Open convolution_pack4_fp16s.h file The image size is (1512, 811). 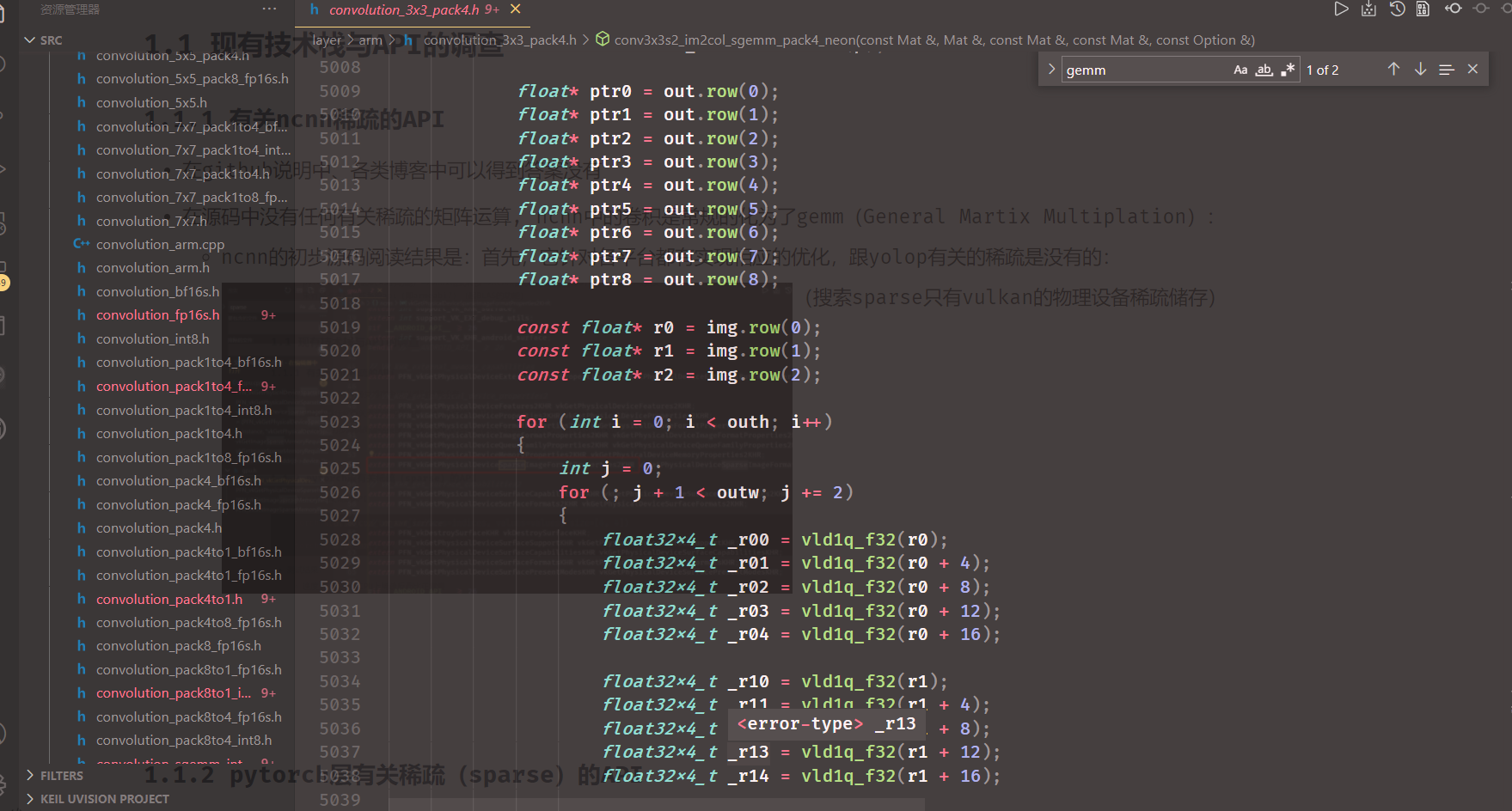point(179,505)
